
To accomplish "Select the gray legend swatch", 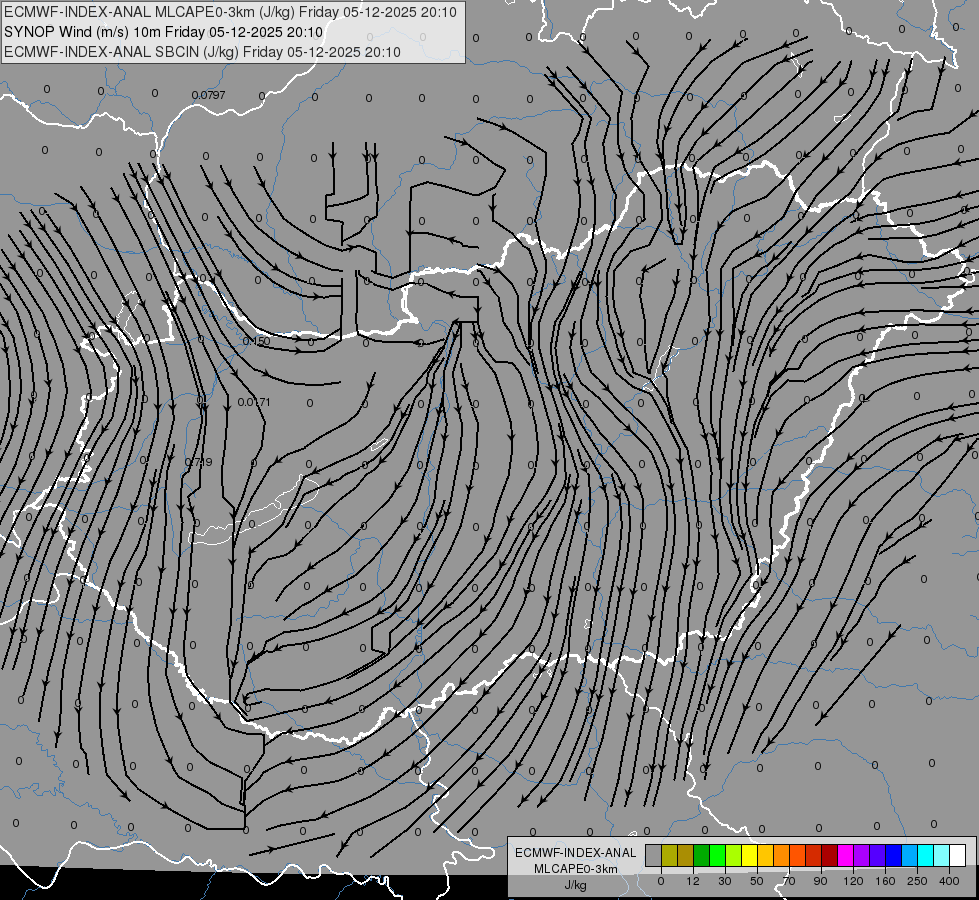I will pos(654,855).
